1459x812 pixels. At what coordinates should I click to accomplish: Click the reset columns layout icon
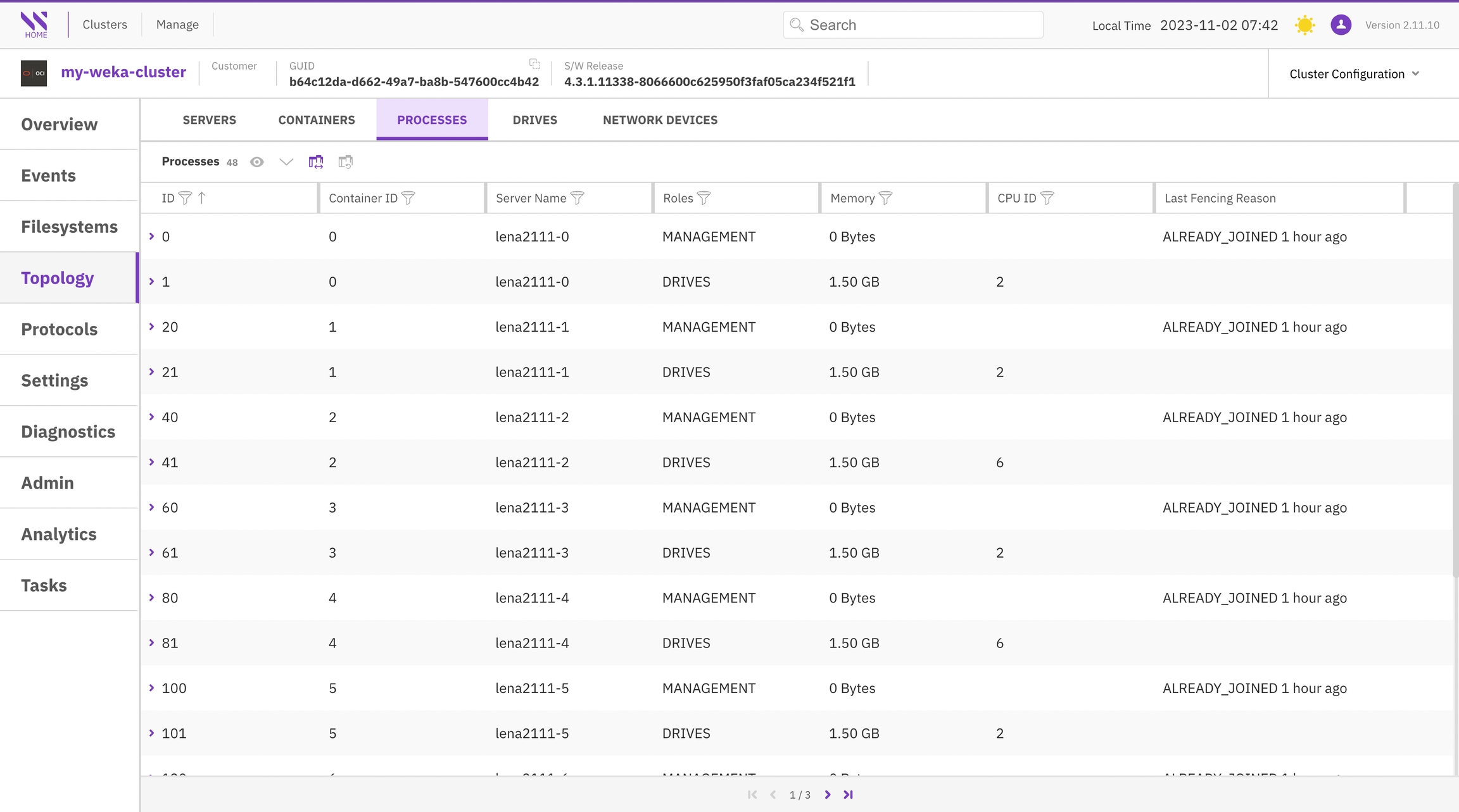345,162
